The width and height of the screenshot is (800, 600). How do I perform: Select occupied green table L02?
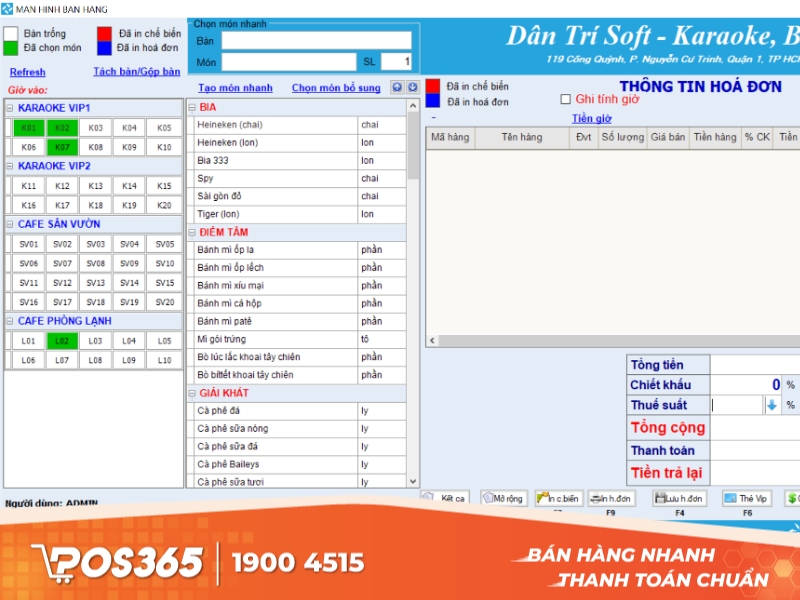coord(61,341)
